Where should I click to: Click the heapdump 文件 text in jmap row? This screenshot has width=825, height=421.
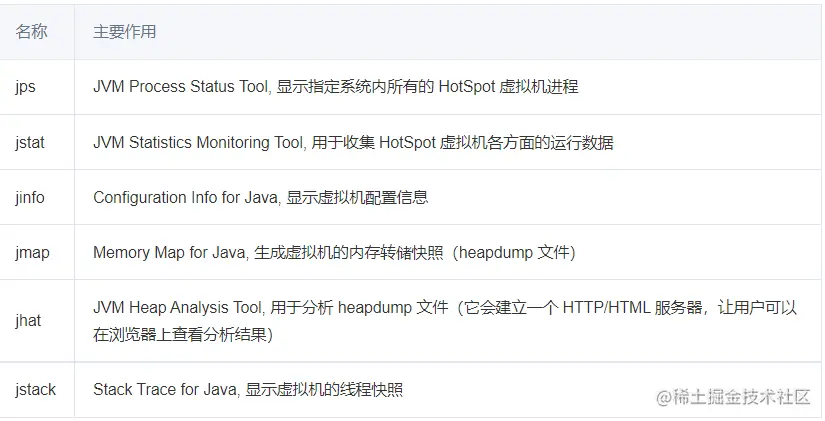tap(515, 253)
